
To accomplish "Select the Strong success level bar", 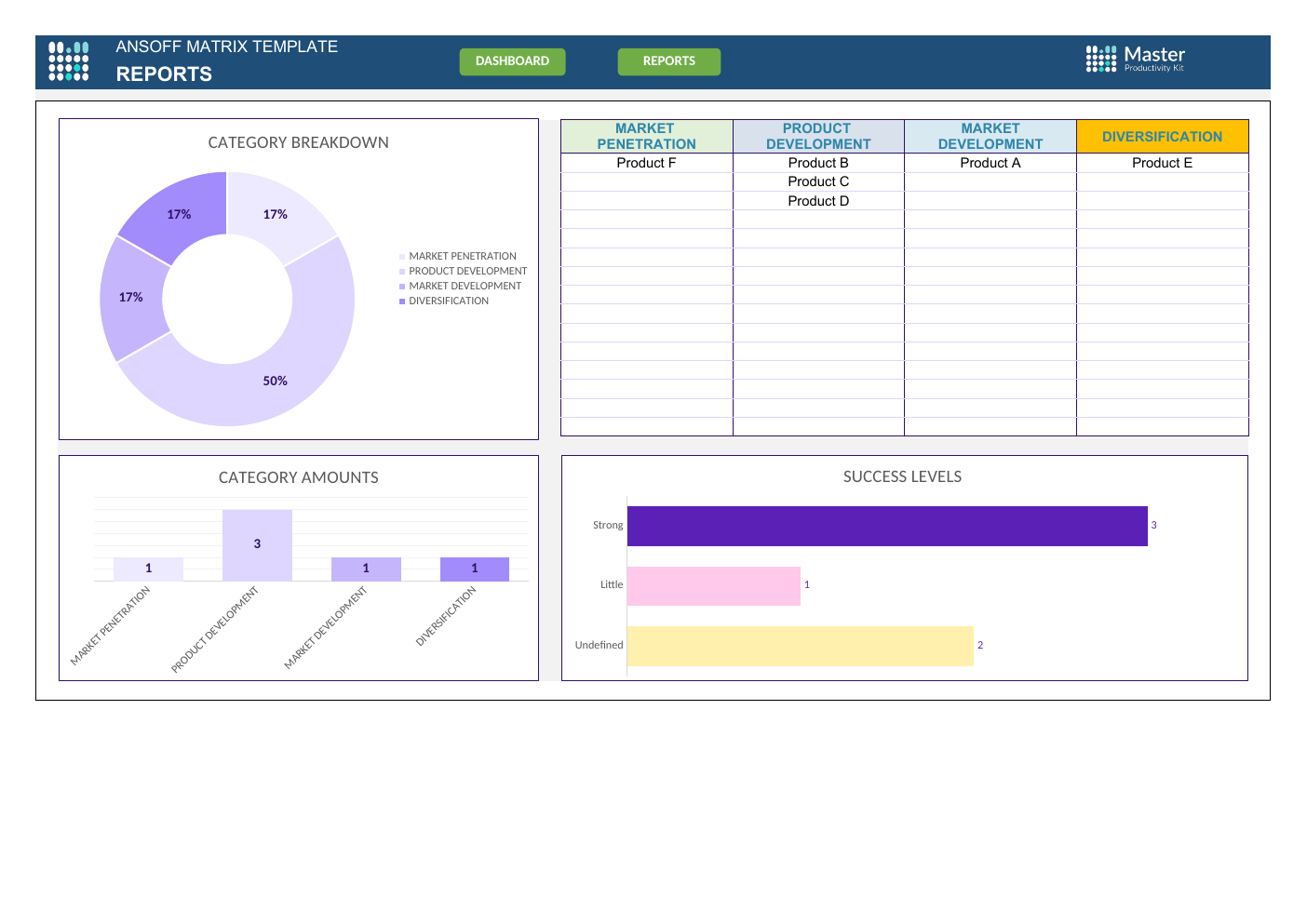I will (x=887, y=526).
